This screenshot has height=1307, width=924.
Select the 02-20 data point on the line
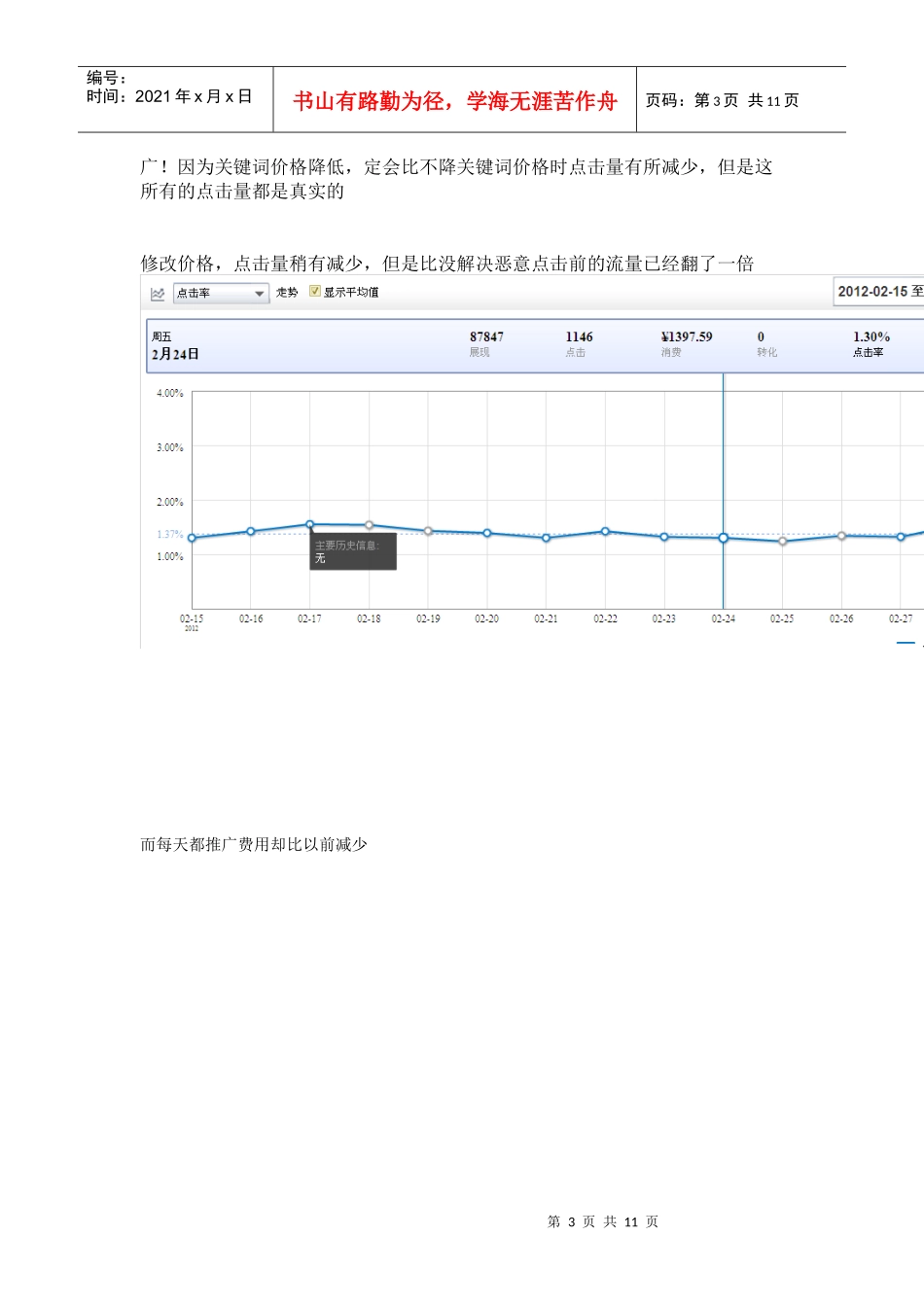point(487,533)
